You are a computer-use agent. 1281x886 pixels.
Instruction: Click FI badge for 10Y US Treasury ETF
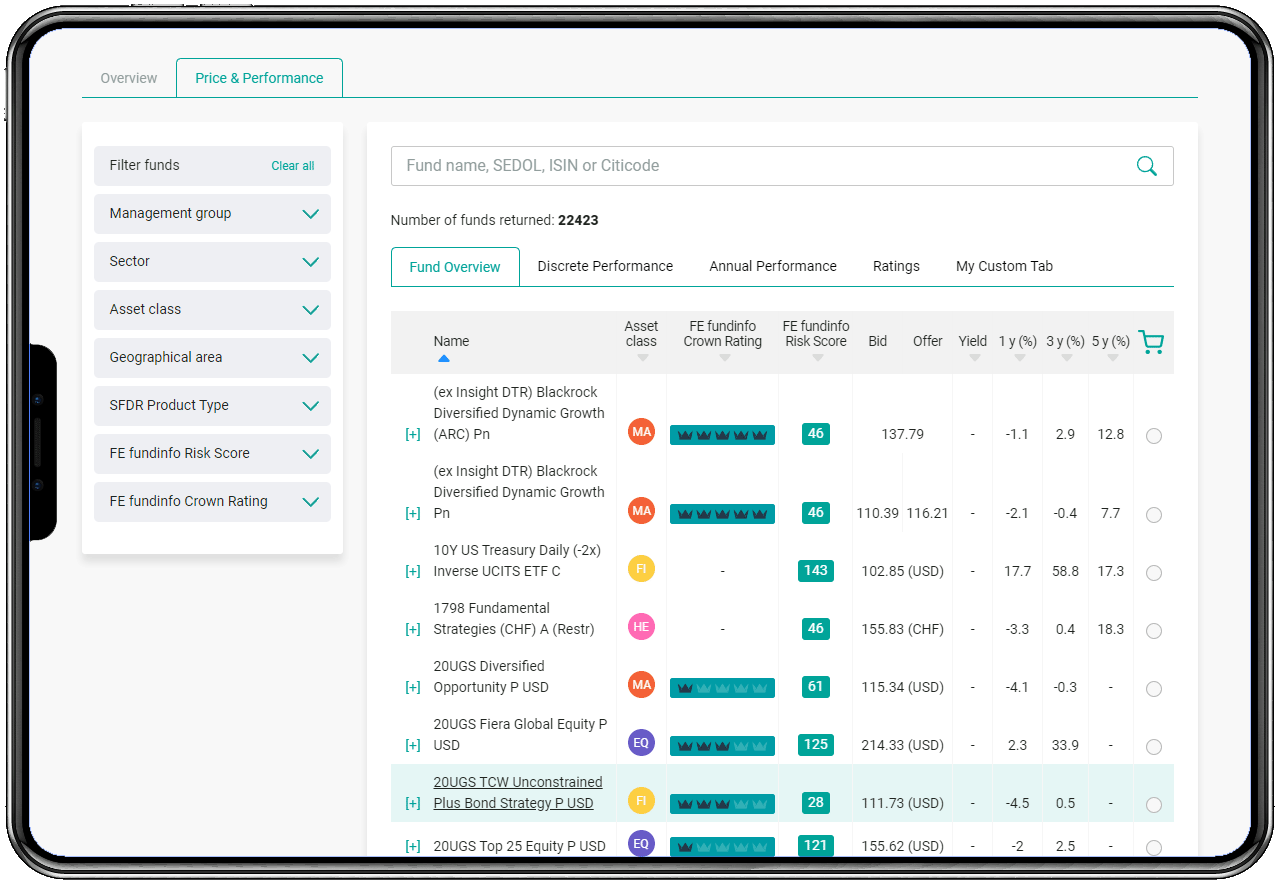coord(641,569)
